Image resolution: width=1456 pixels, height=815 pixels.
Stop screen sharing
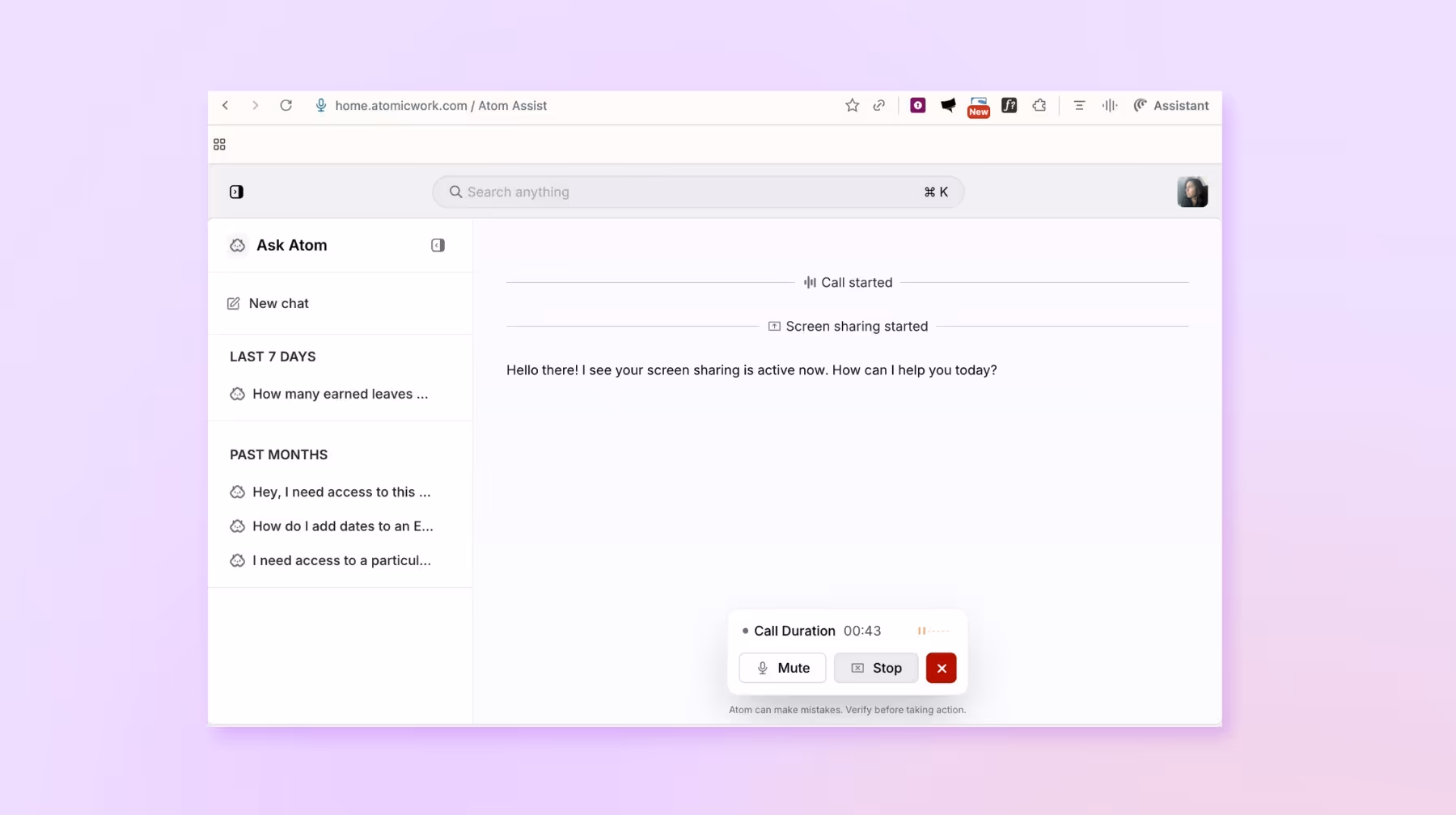click(876, 668)
